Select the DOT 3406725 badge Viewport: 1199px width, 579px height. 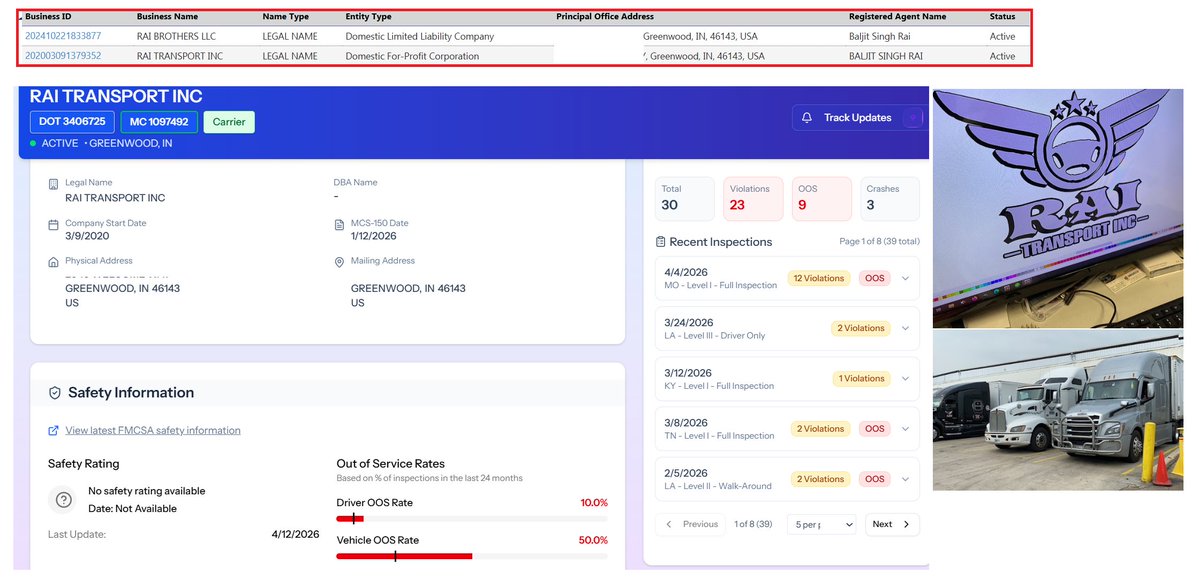[73, 122]
